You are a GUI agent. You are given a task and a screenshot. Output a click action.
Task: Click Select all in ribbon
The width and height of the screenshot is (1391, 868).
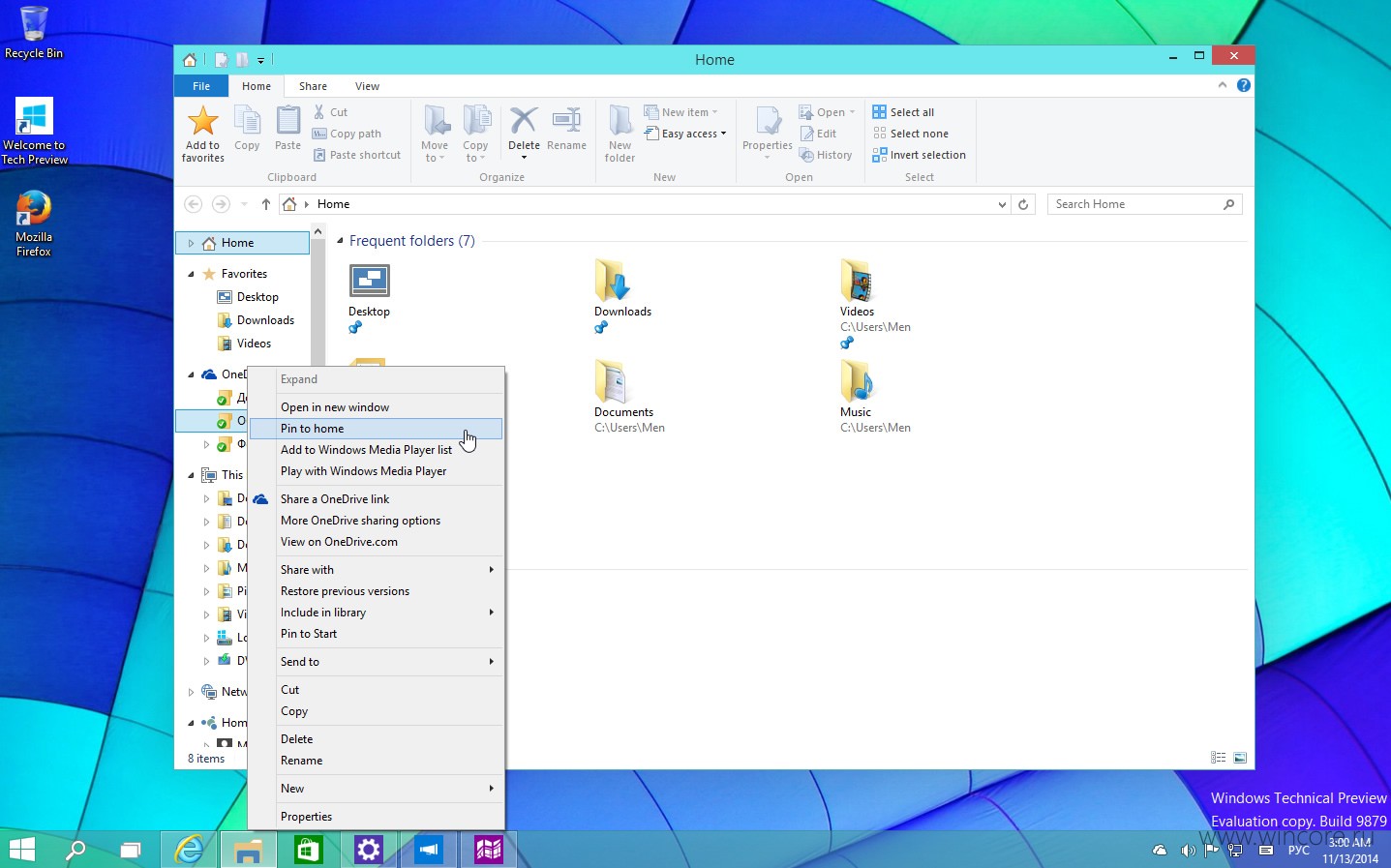click(x=903, y=112)
